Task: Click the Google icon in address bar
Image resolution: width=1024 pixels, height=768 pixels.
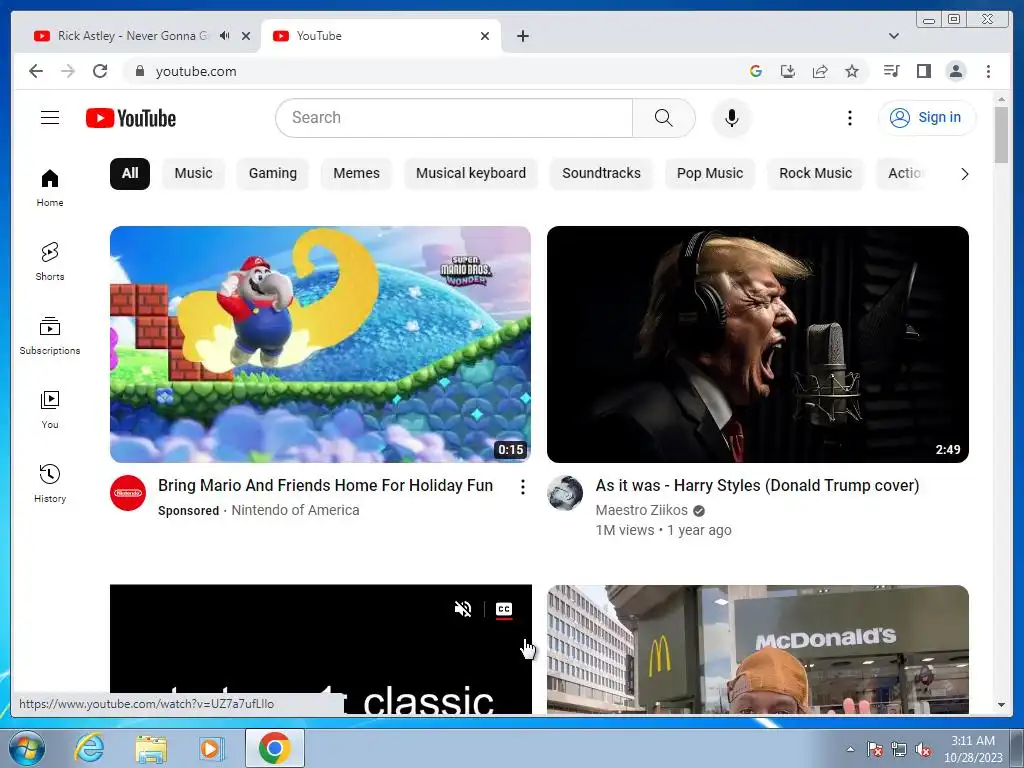Action: (x=756, y=71)
